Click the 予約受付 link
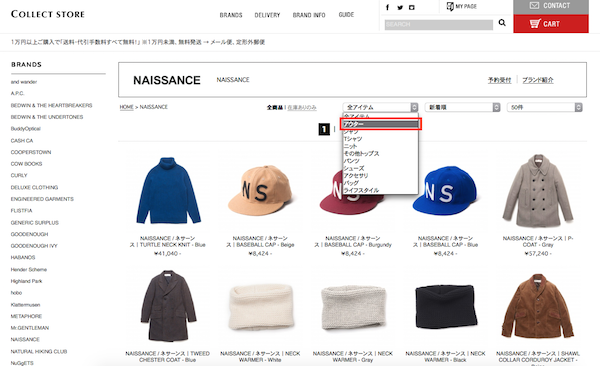Screen dimensions: 600x366 pos(499,80)
